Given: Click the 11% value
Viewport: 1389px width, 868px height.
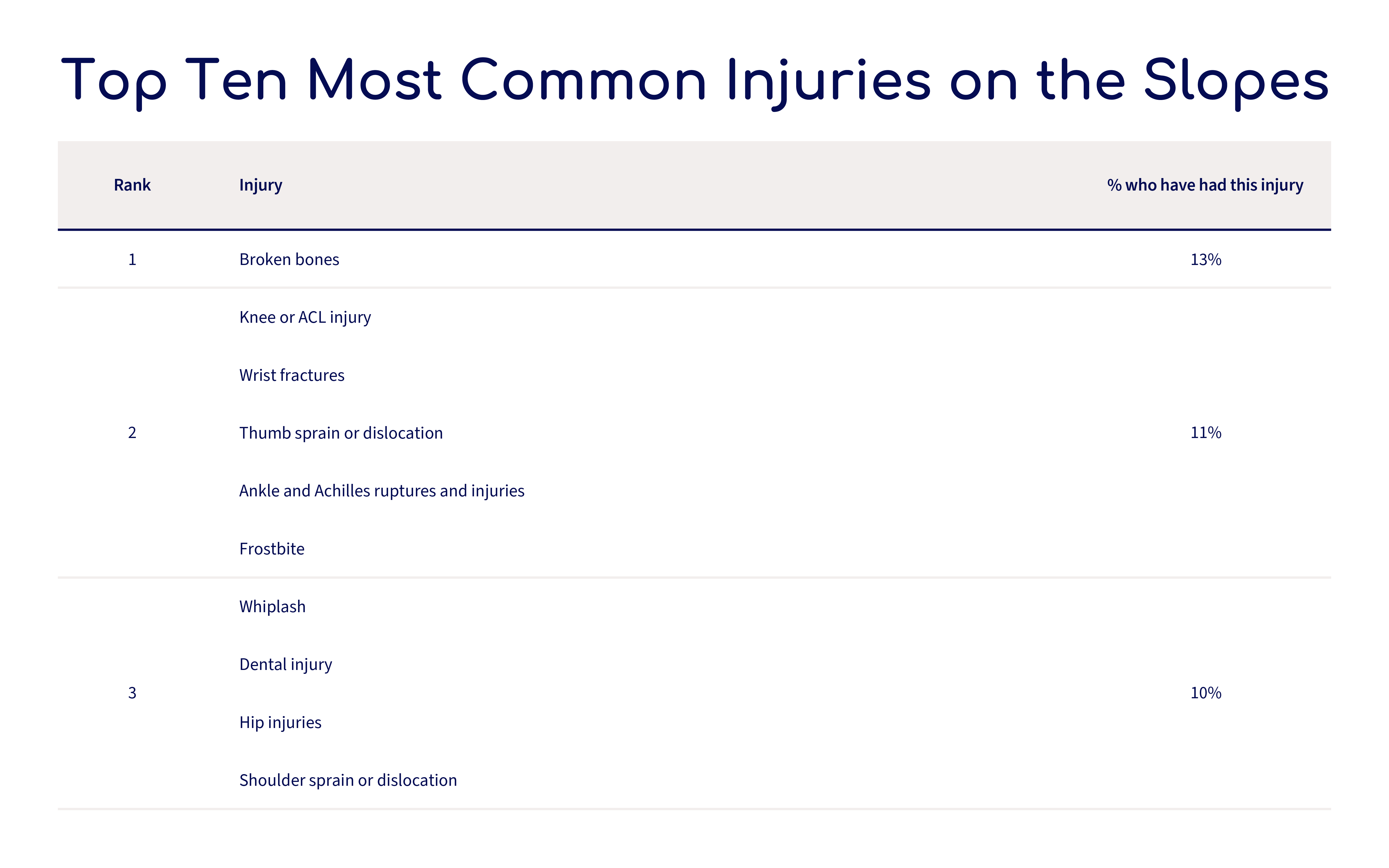Looking at the screenshot, I should pyautogui.click(x=1205, y=433).
